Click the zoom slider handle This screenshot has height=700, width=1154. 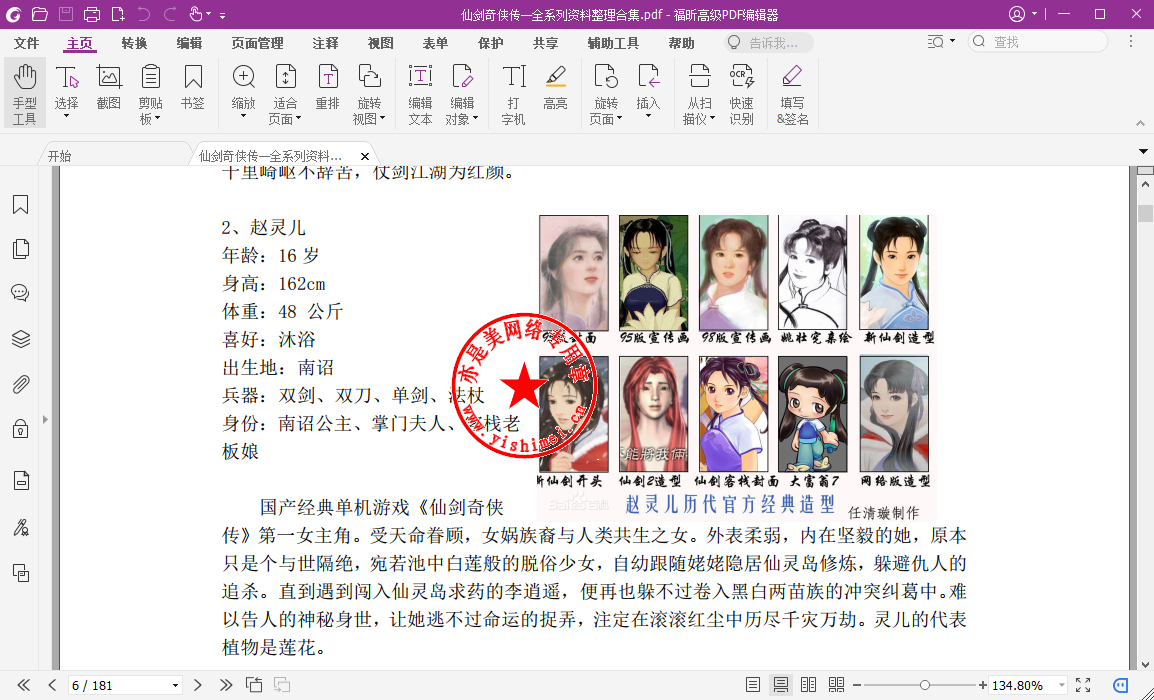click(925, 685)
